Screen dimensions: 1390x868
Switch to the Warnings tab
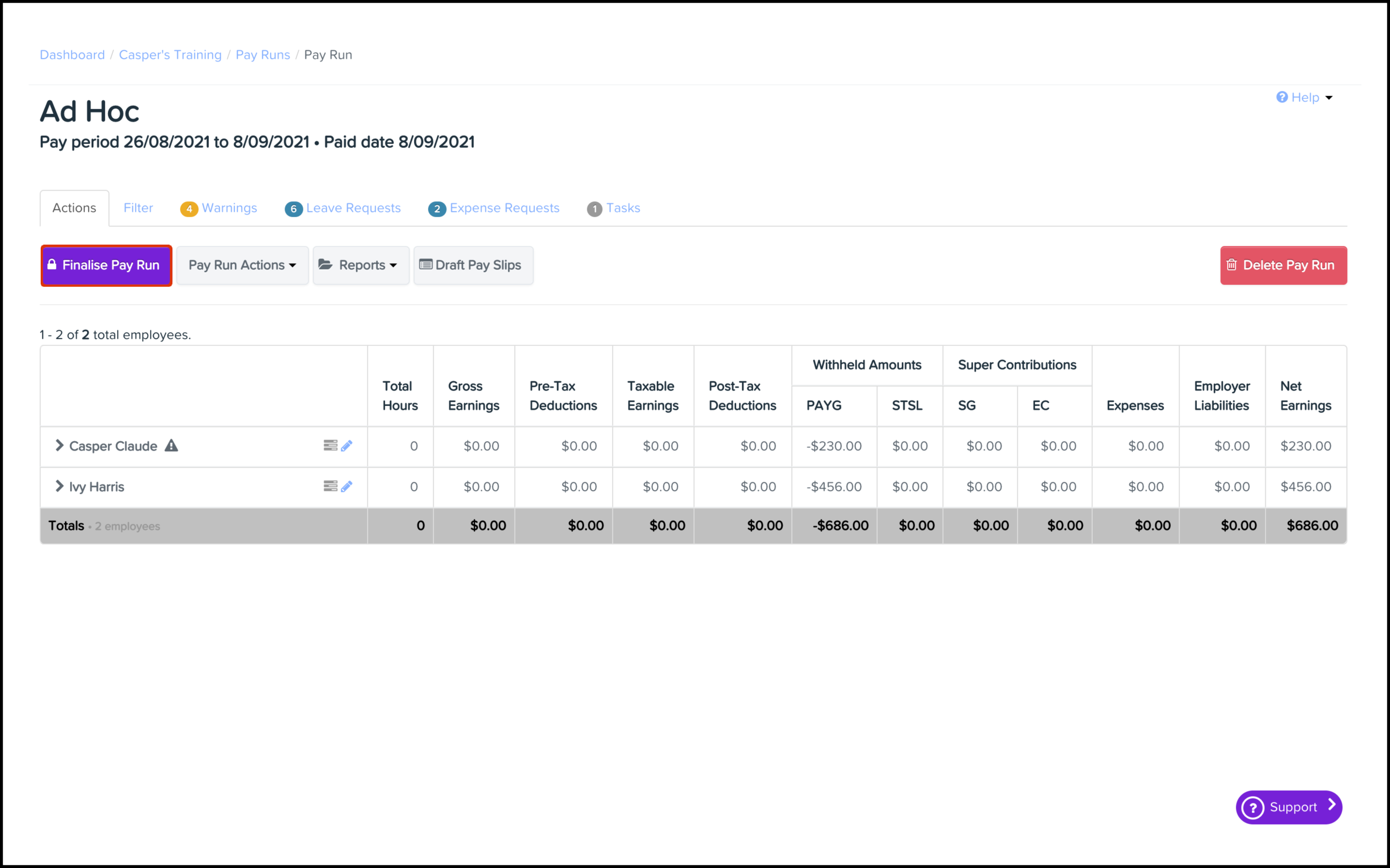coord(219,208)
